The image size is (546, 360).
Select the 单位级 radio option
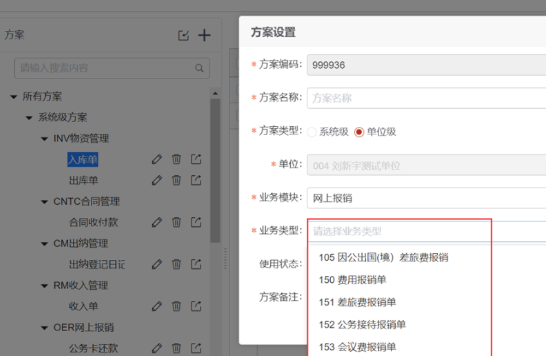pos(359,132)
